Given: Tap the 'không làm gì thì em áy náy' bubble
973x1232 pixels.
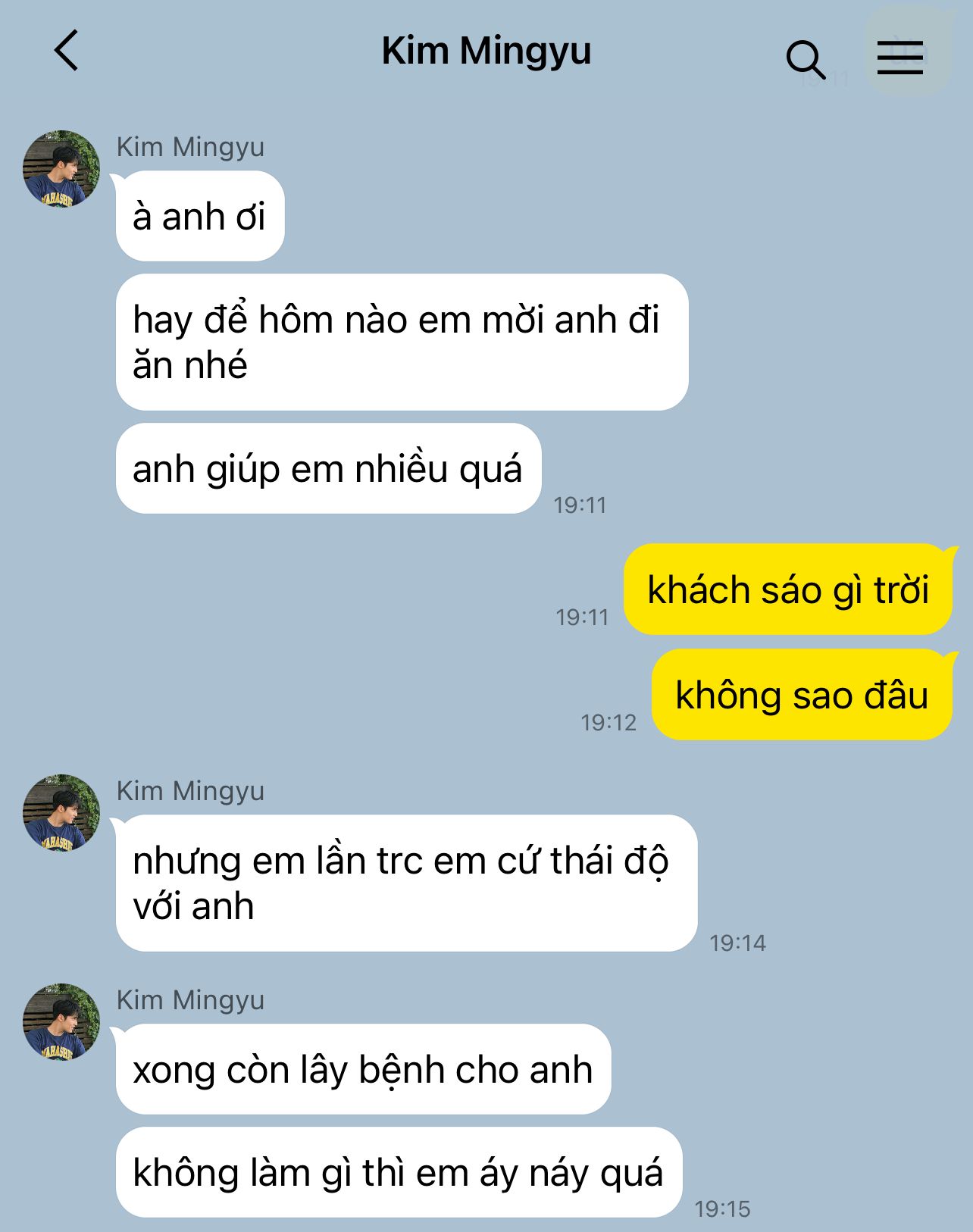Looking at the screenshot, I should (399, 1172).
